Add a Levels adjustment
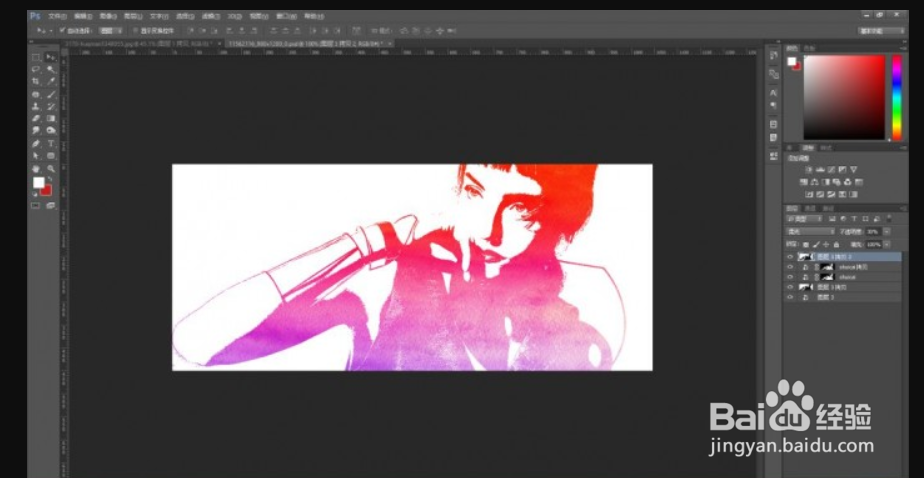This screenshot has width=924, height=478. pyautogui.click(x=819, y=170)
